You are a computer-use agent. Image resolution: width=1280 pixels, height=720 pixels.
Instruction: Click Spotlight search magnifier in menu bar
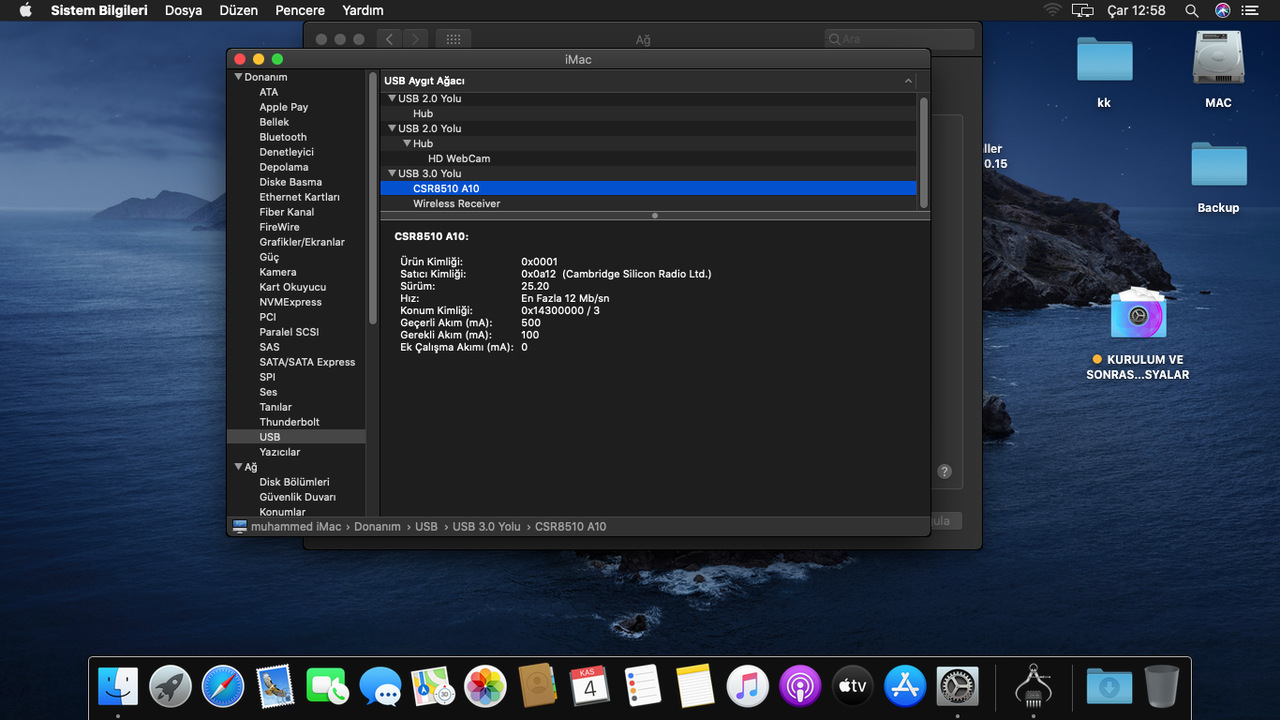point(1191,10)
